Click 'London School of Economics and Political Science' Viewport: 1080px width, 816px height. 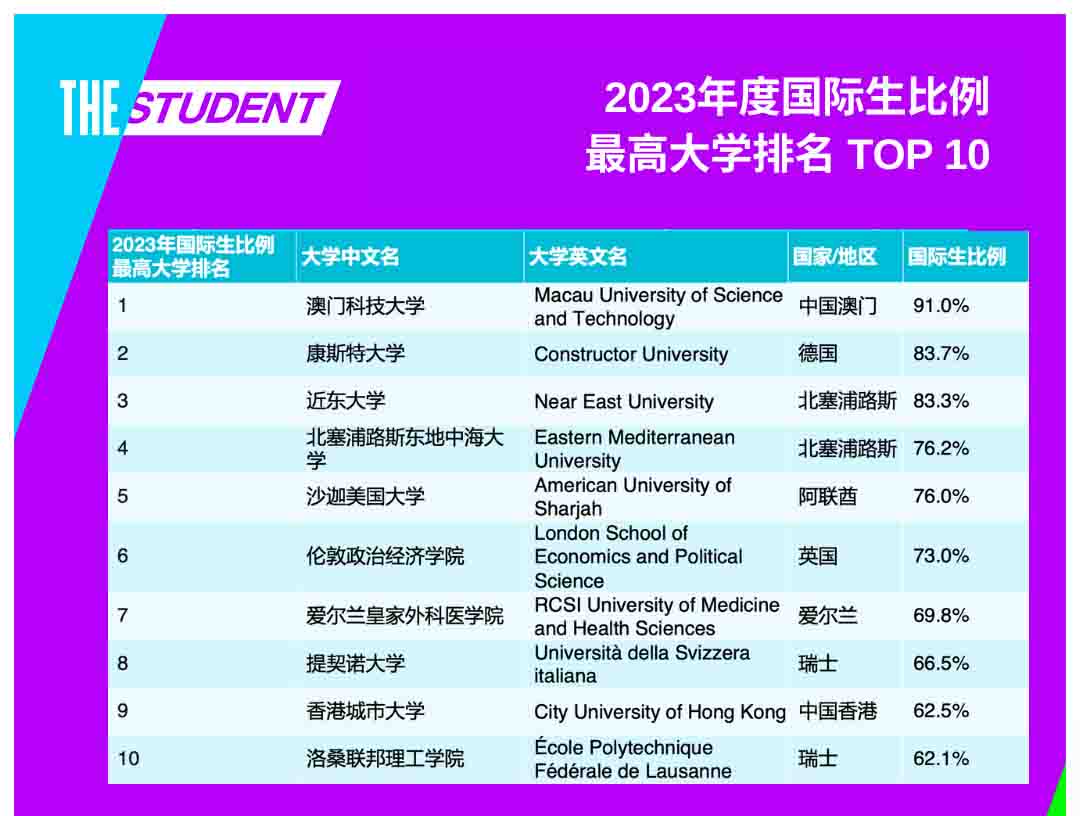click(x=638, y=556)
